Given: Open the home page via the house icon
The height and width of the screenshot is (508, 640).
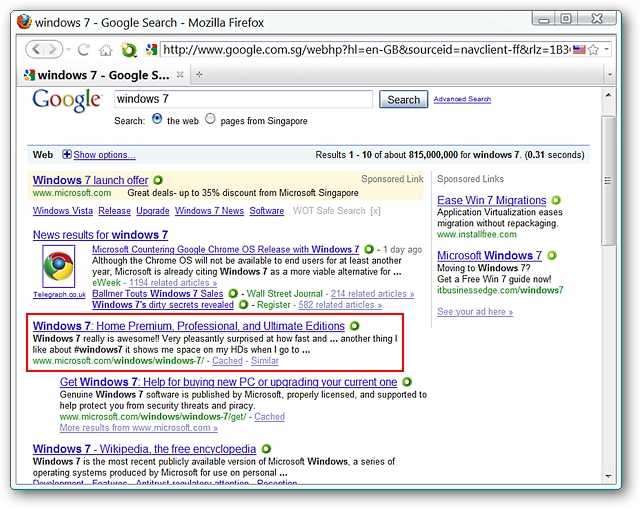Looking at the screenshot, I should [x=106, y=50].
